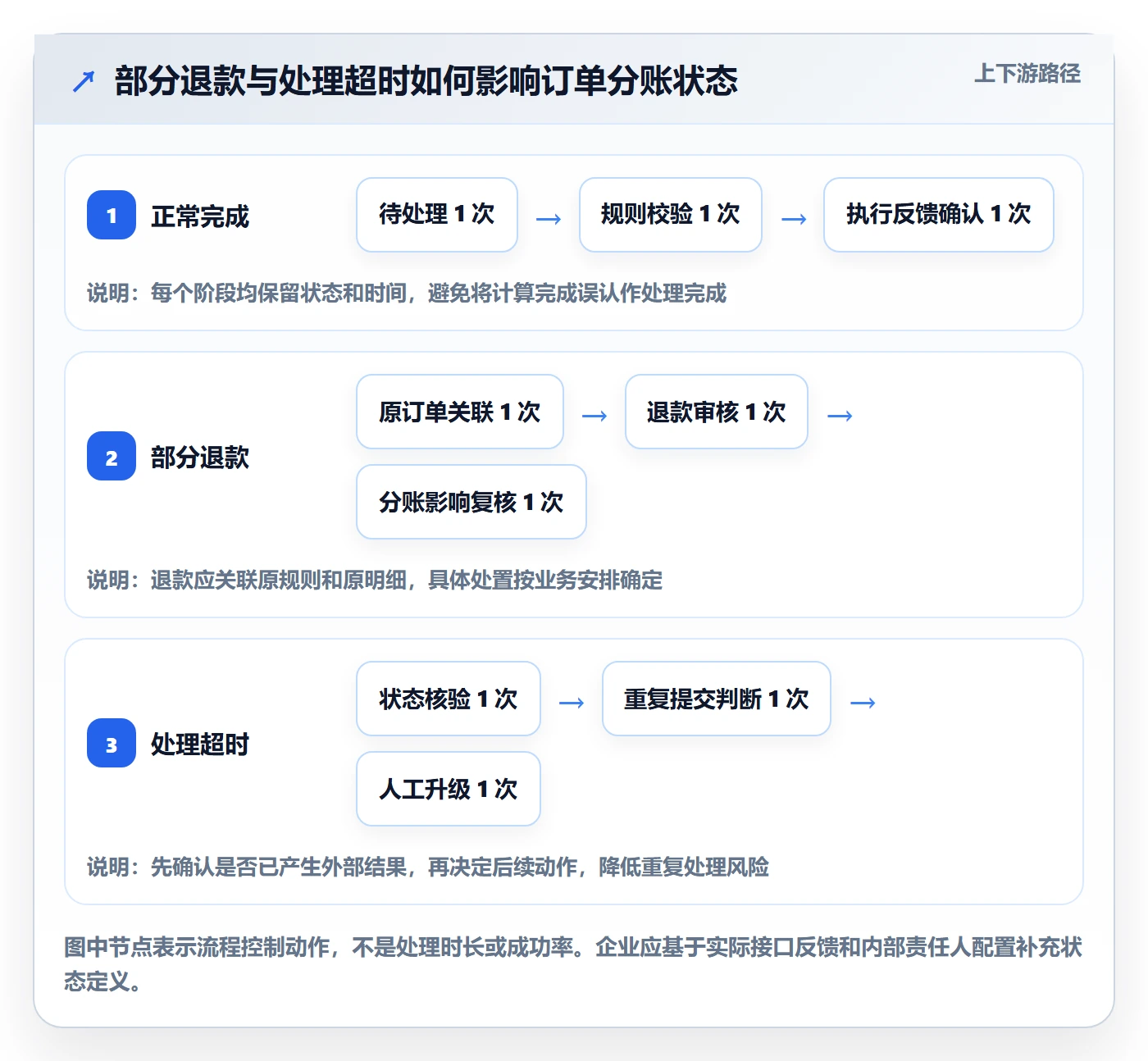Click the 重复提交判断 1 次 node
1148x1061 pixels.
click(x=717, y=699)
